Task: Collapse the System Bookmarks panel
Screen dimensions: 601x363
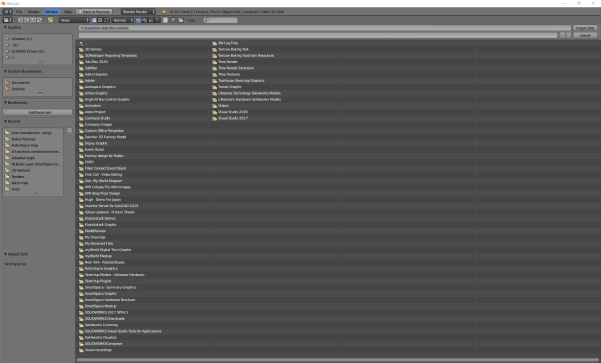Action: (5, 71)
